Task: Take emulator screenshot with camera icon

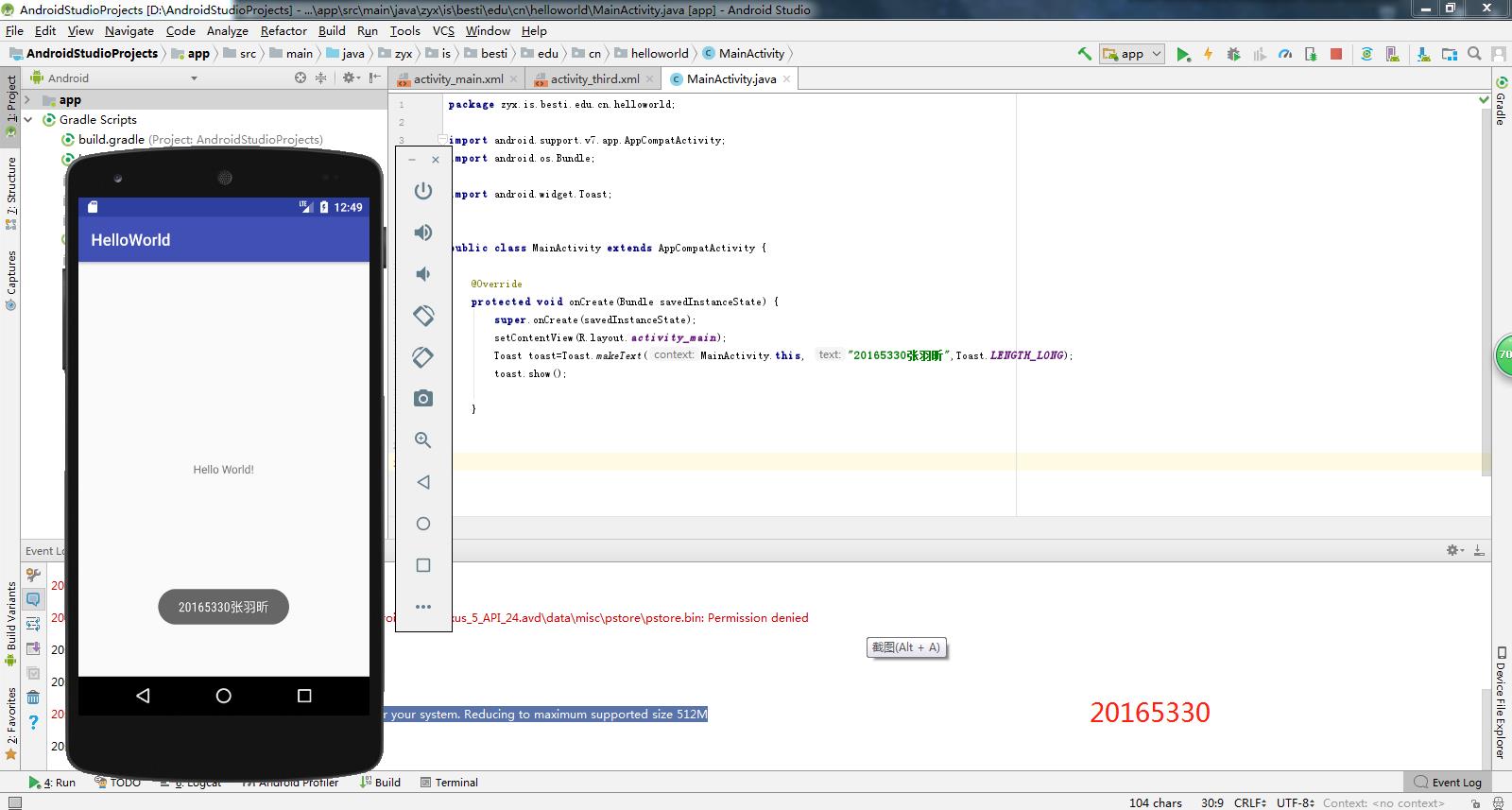Action: coord(423,399)
